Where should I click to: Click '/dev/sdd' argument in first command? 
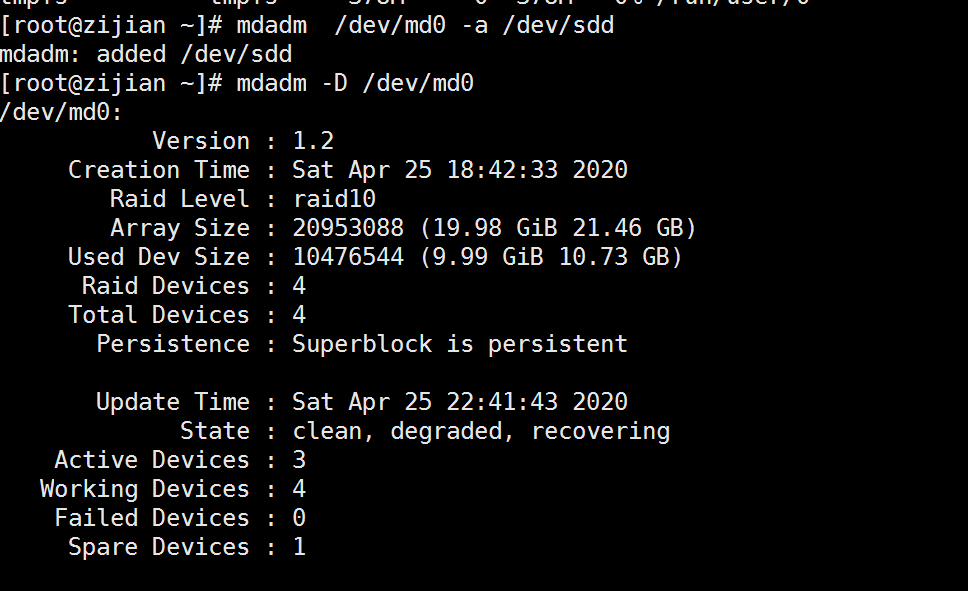point(557,25)
